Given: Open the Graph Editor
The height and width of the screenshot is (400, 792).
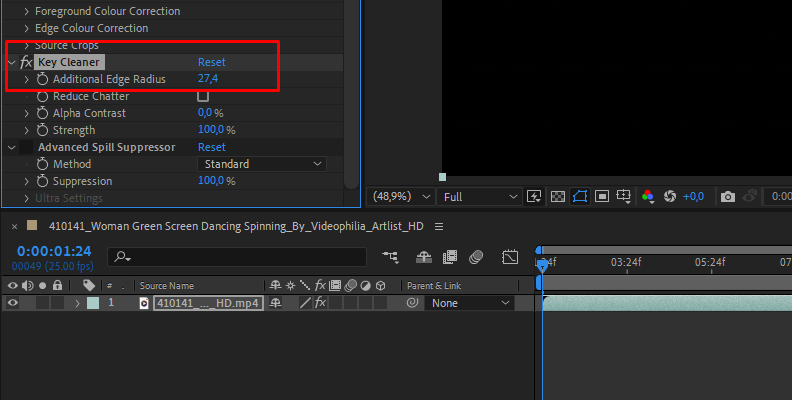Looking at the screenshot, I should click(x=510, y=257).
